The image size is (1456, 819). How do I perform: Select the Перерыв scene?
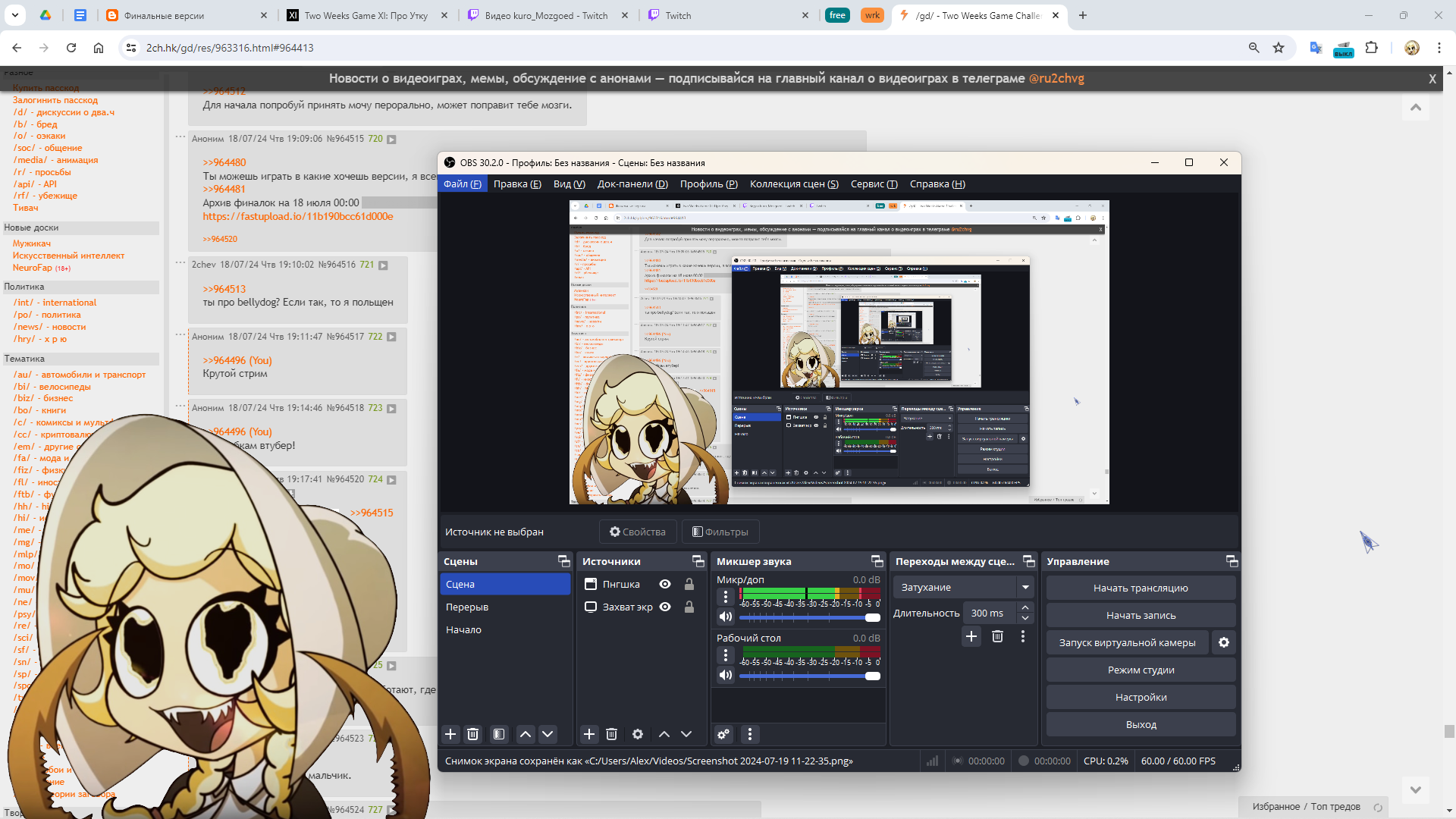505,607
